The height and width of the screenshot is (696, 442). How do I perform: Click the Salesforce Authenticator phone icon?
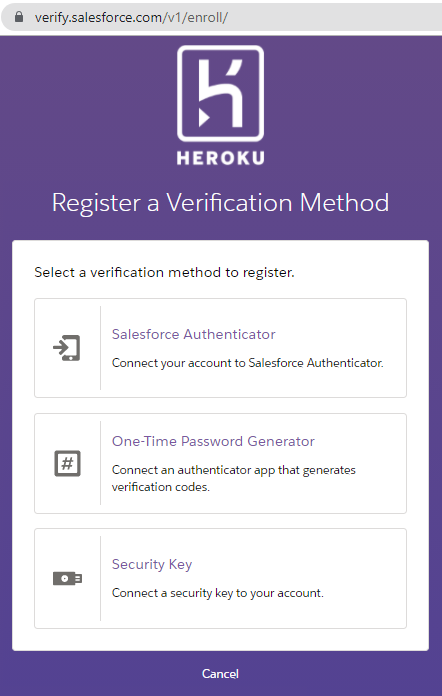click(67, 348)
